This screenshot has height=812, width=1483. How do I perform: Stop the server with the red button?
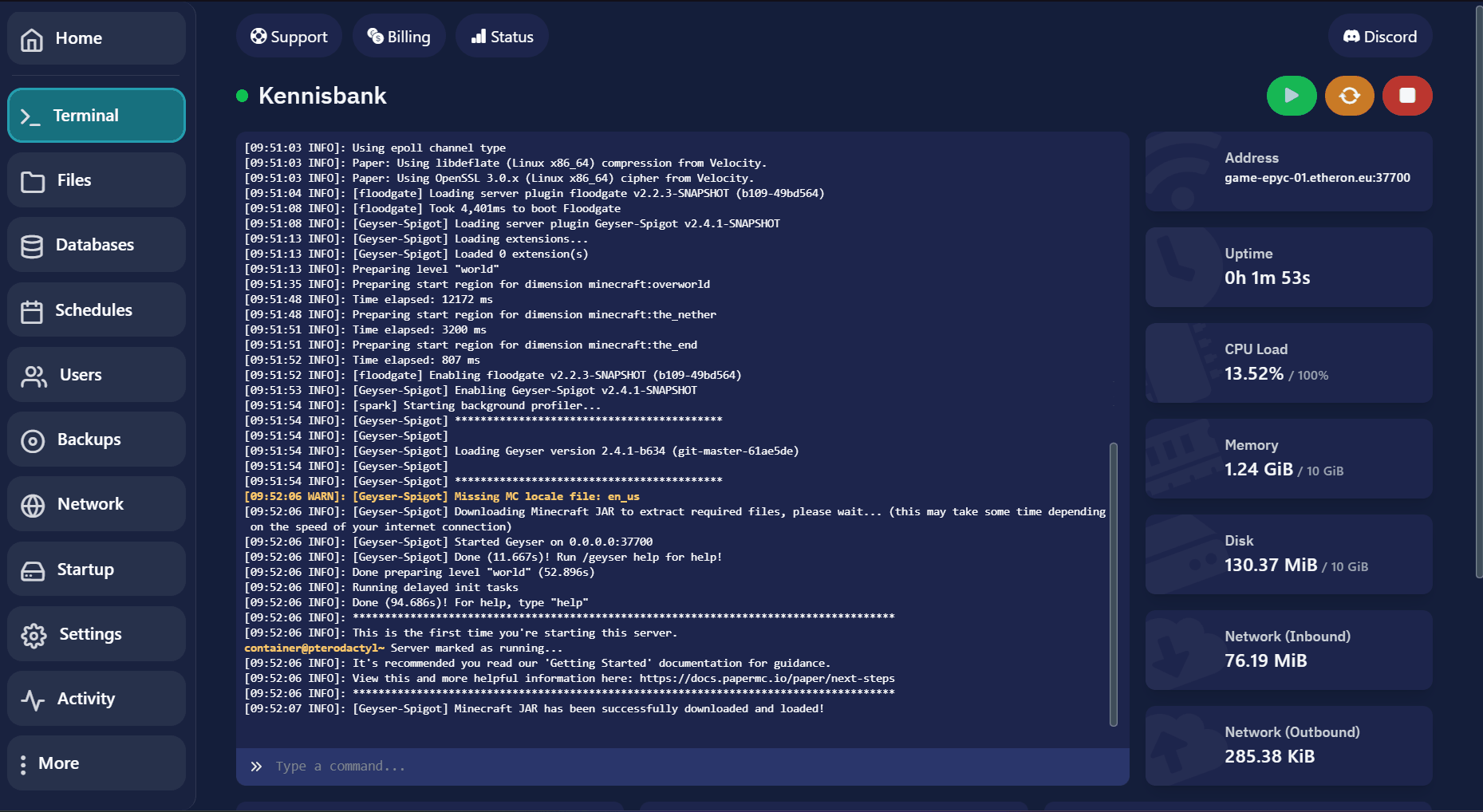[x=1406, y=96]
